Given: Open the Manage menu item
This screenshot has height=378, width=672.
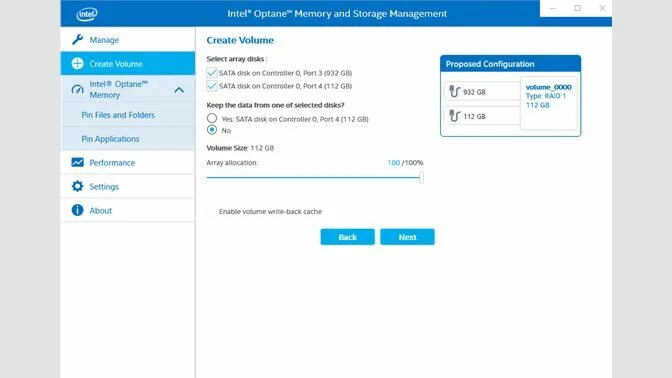Looking at the screenshot, I should (128, 39).
